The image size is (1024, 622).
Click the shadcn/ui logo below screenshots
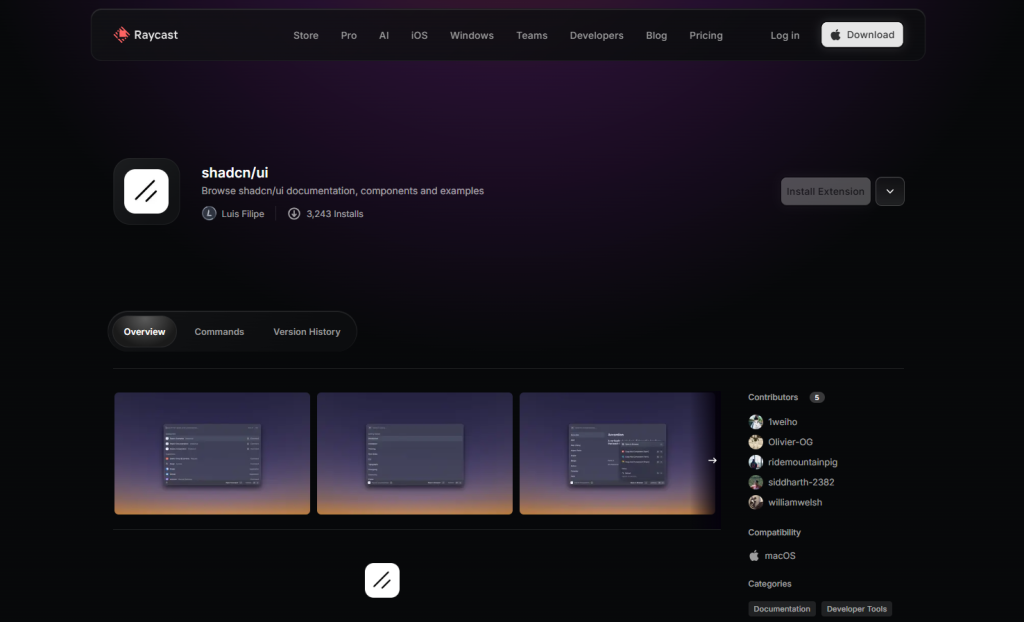tap(382, 580)
